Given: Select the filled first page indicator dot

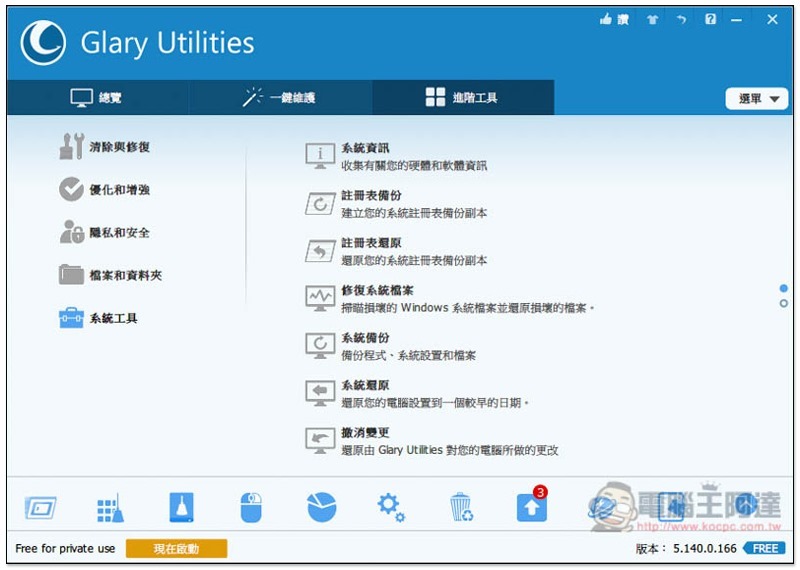Looking at the screenshot, I should (784, 288).
